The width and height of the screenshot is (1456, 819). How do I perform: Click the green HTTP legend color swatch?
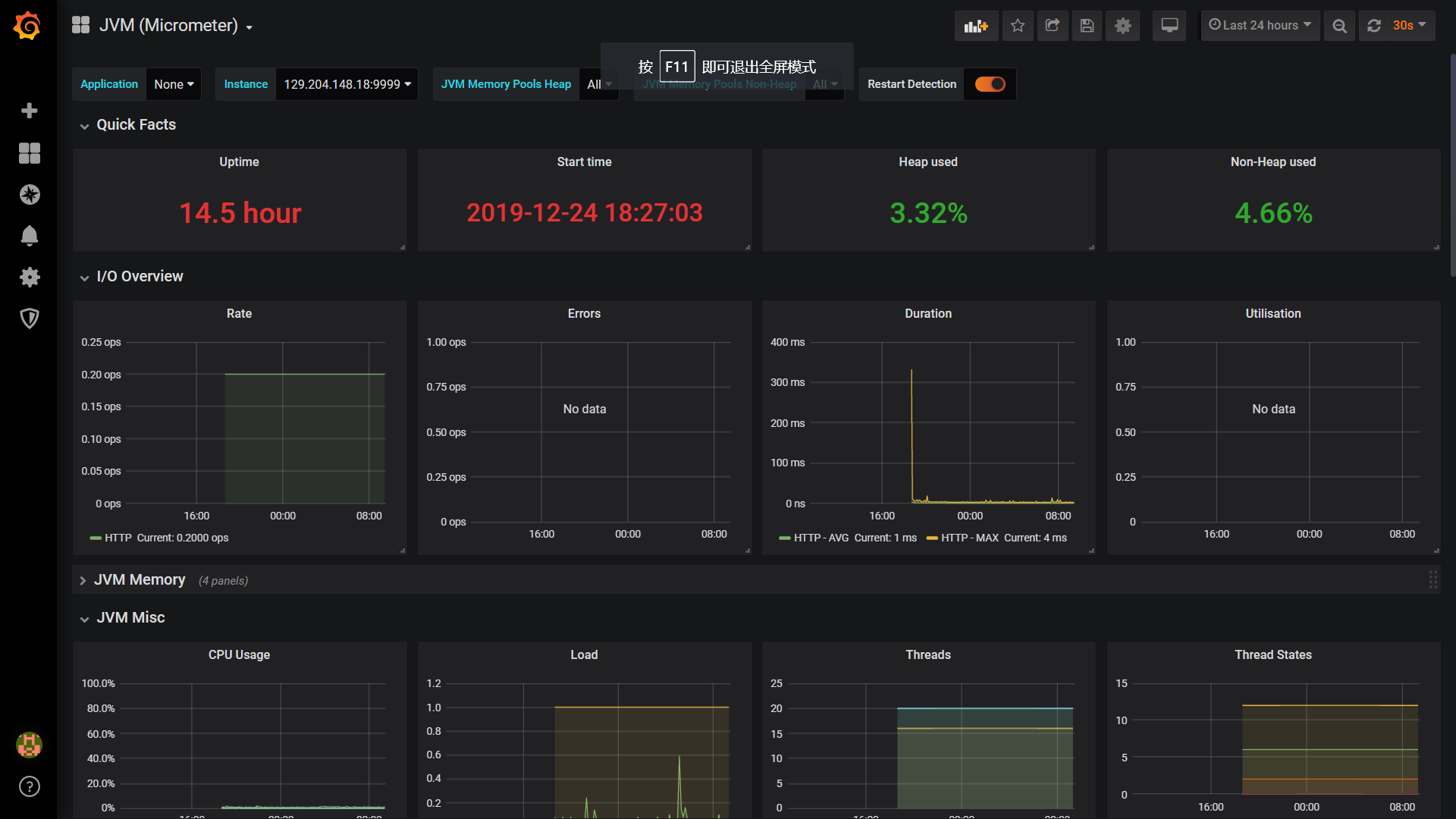click(96, 538)
